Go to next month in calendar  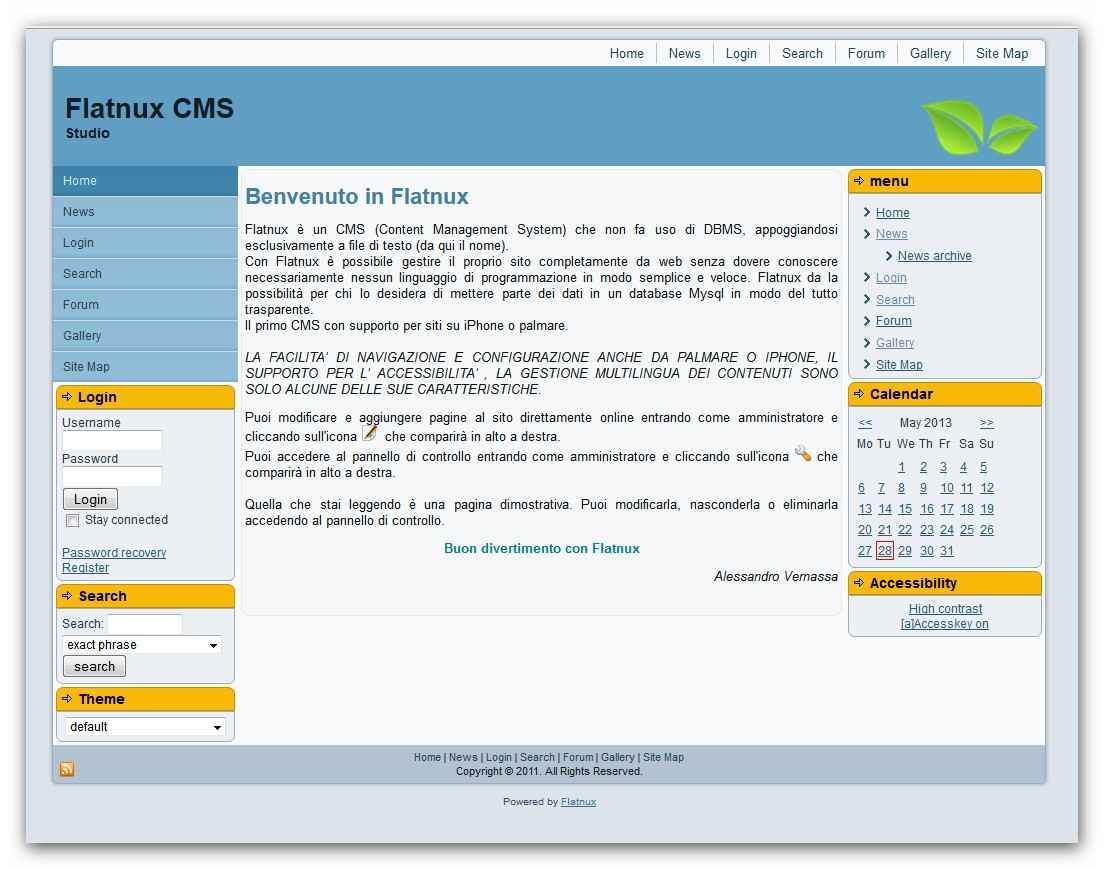click(986, 423)
